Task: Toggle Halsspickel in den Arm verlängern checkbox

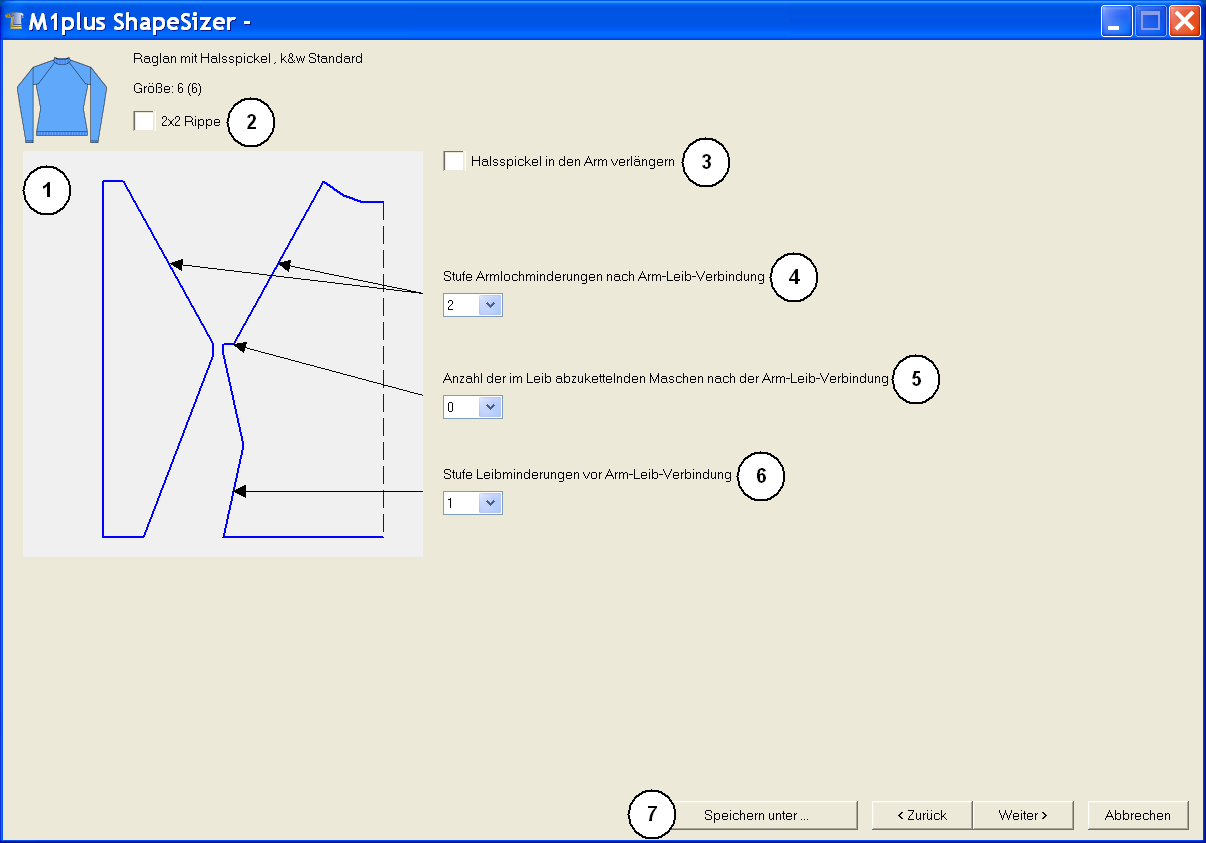Action: coord(454,161)
